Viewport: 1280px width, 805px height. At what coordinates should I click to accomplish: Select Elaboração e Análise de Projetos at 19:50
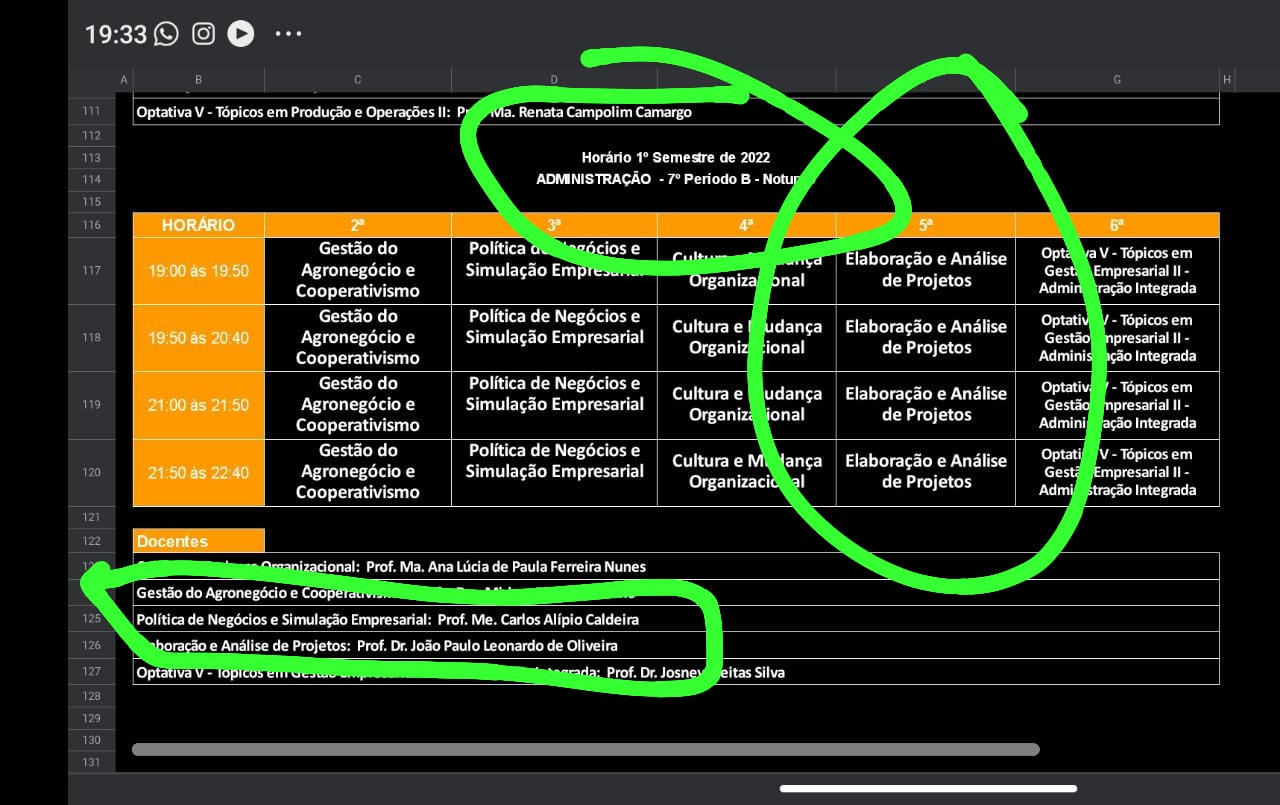tap(925, 337)
